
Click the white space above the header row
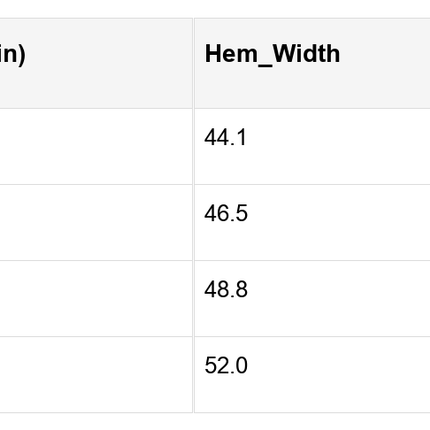click(215, 9)
